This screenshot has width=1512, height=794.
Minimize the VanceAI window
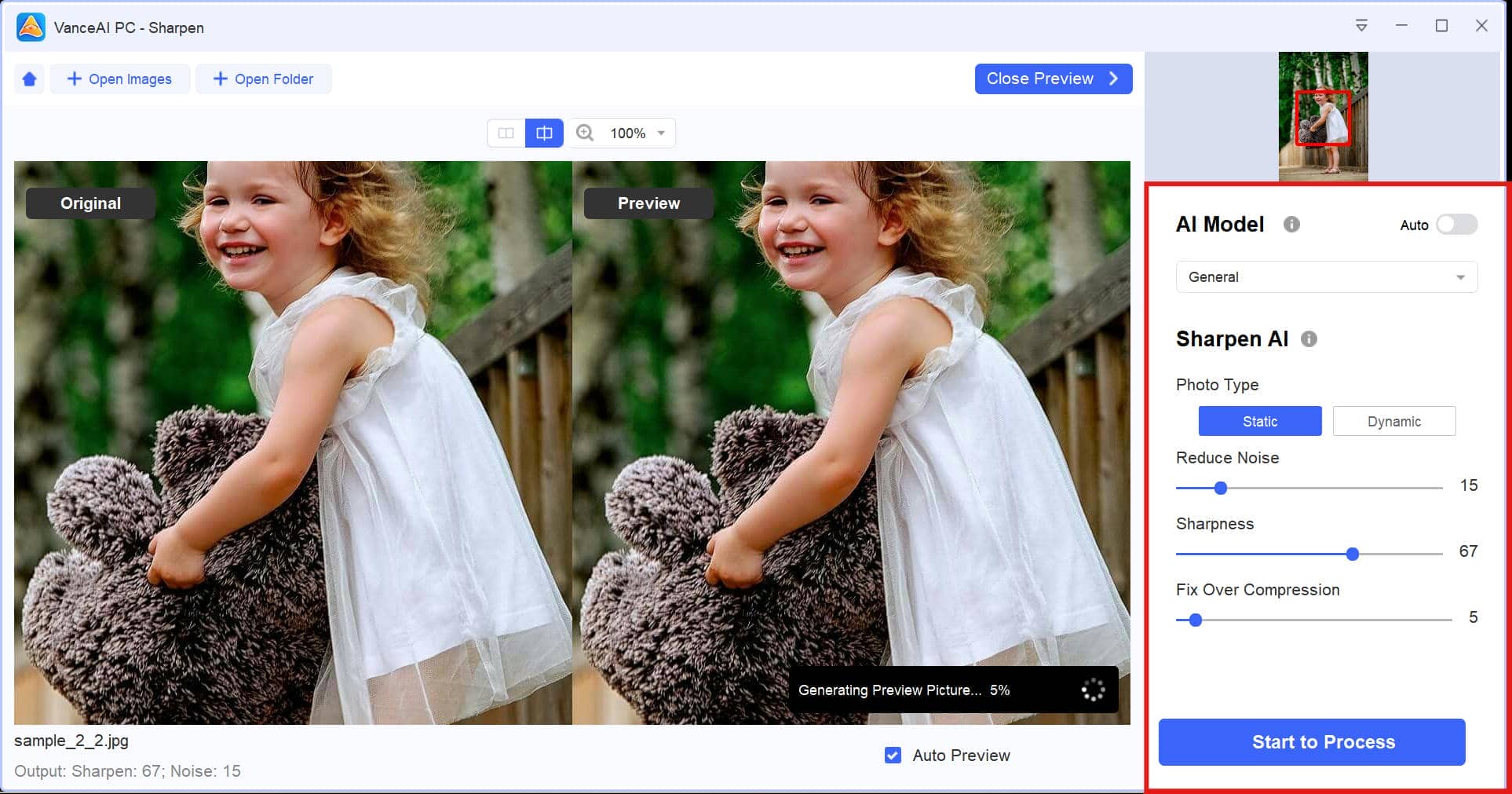[1401, 26]
